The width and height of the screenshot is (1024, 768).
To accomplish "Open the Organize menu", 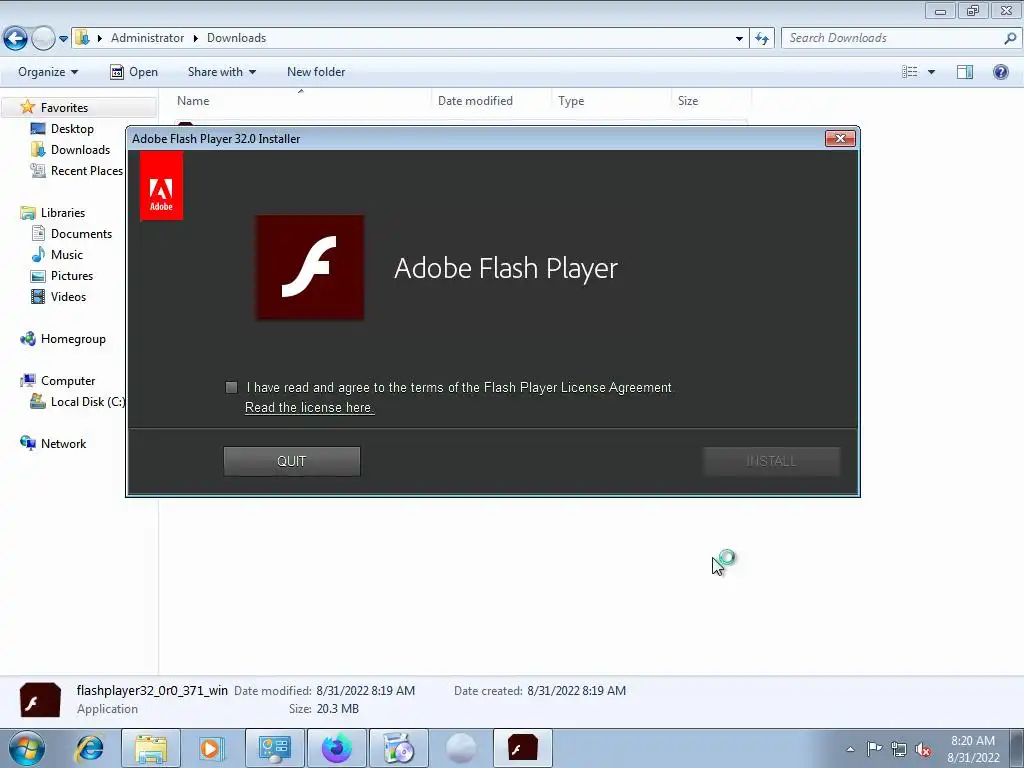I will (x=48, y=72).
